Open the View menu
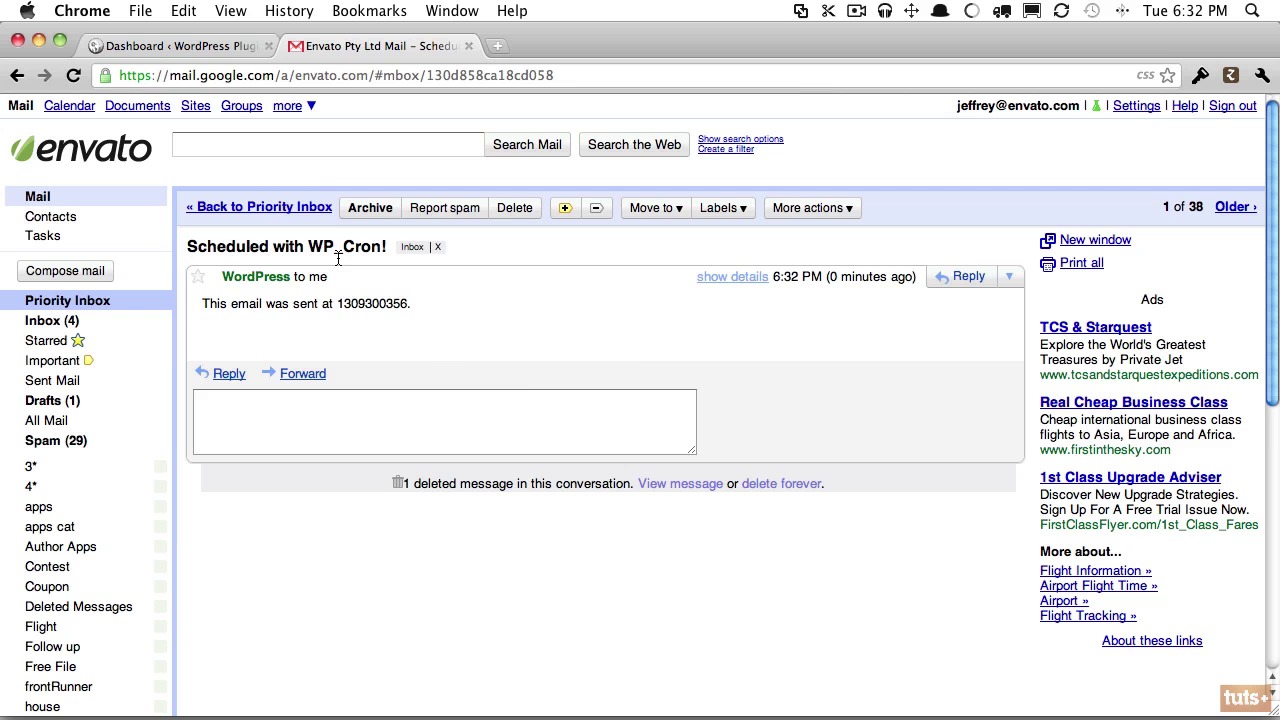The width and height of the screenshot is (1280, 720). click(230, 11)
